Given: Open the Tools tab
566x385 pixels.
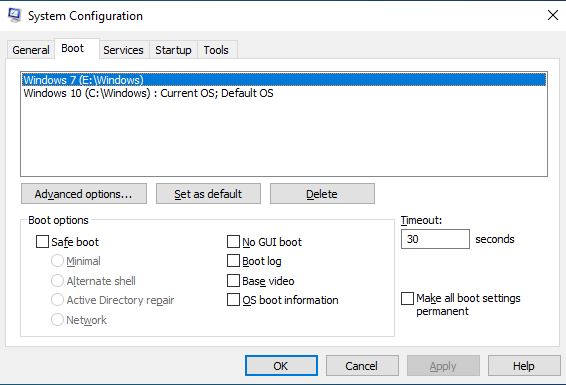Looking at the screenshot, I should point(216,50).
